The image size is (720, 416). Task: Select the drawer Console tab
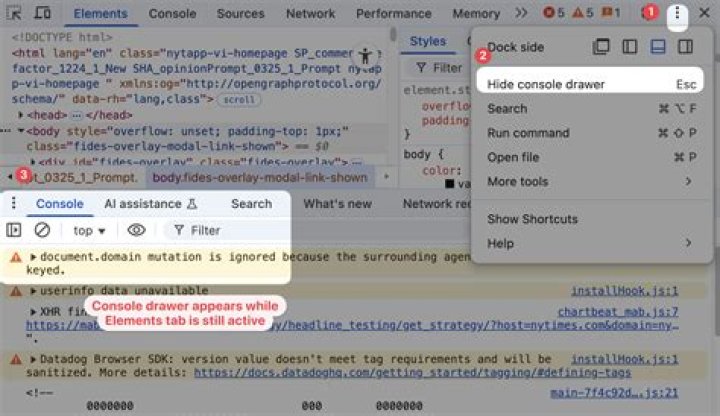click(x=60, y=204)
